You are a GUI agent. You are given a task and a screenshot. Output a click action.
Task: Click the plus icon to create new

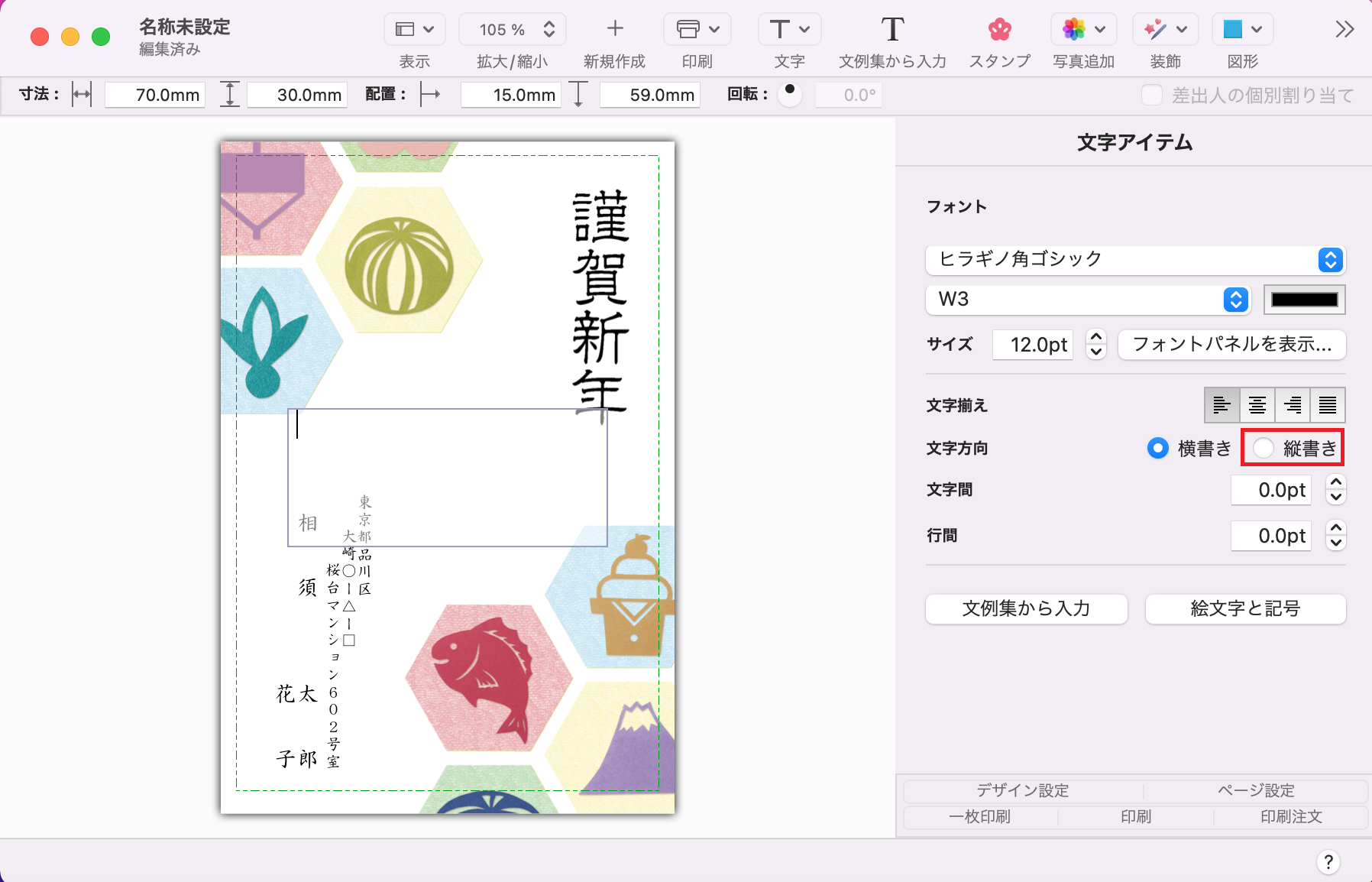pos(614,29)
